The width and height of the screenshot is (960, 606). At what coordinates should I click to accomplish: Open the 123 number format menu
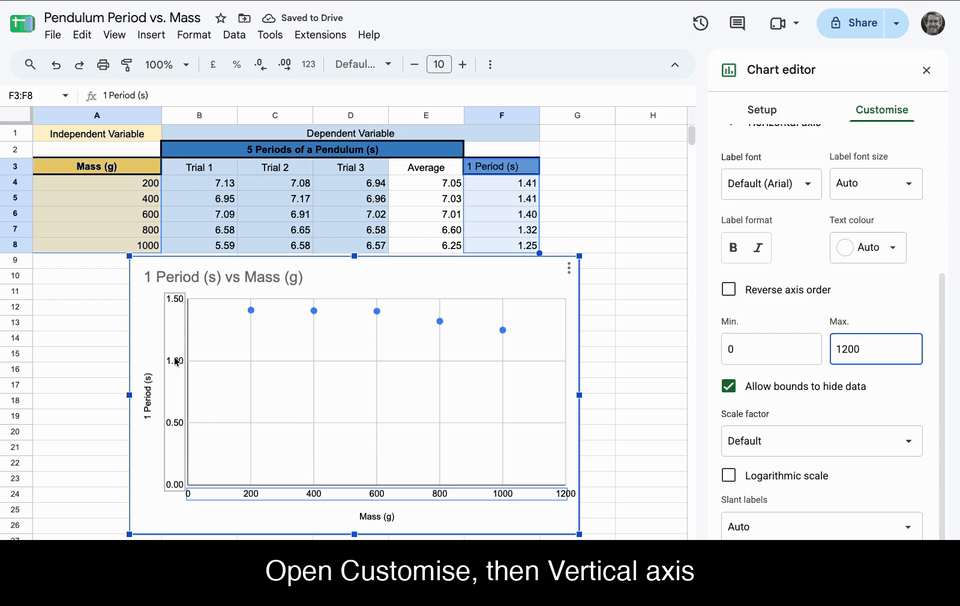point(309,64)
